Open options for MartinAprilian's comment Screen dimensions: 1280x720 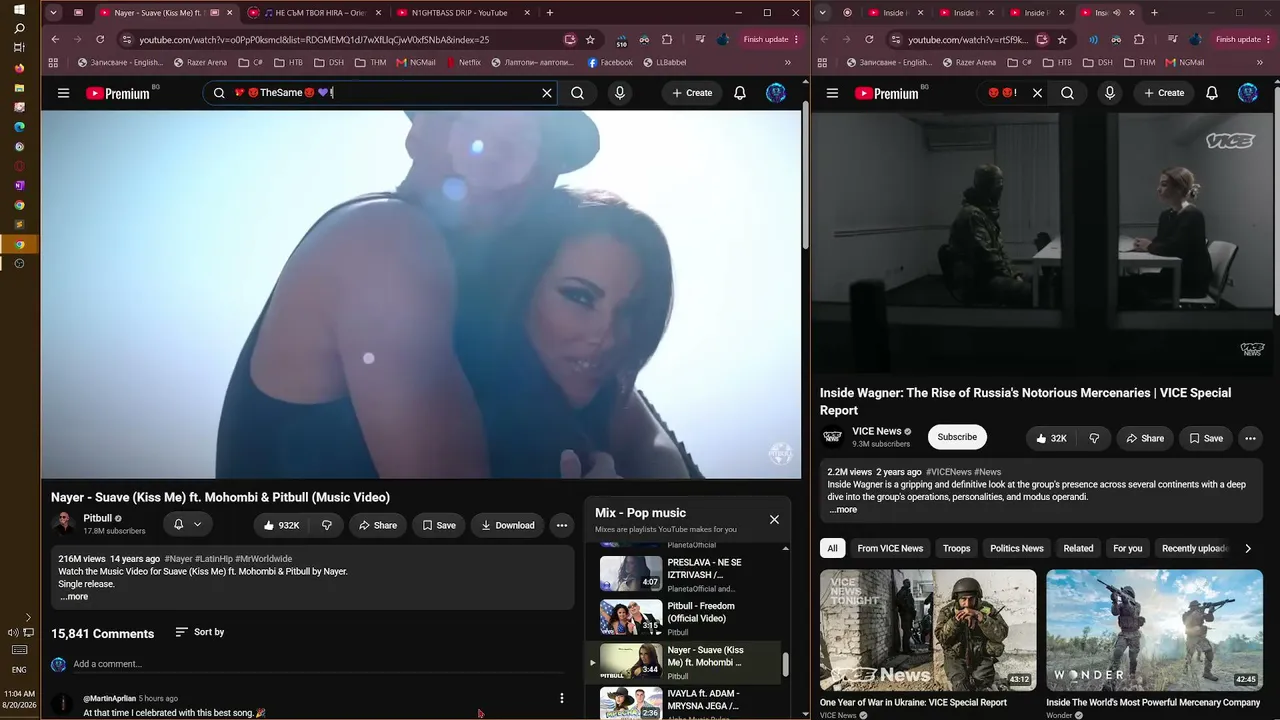(562, 698)
